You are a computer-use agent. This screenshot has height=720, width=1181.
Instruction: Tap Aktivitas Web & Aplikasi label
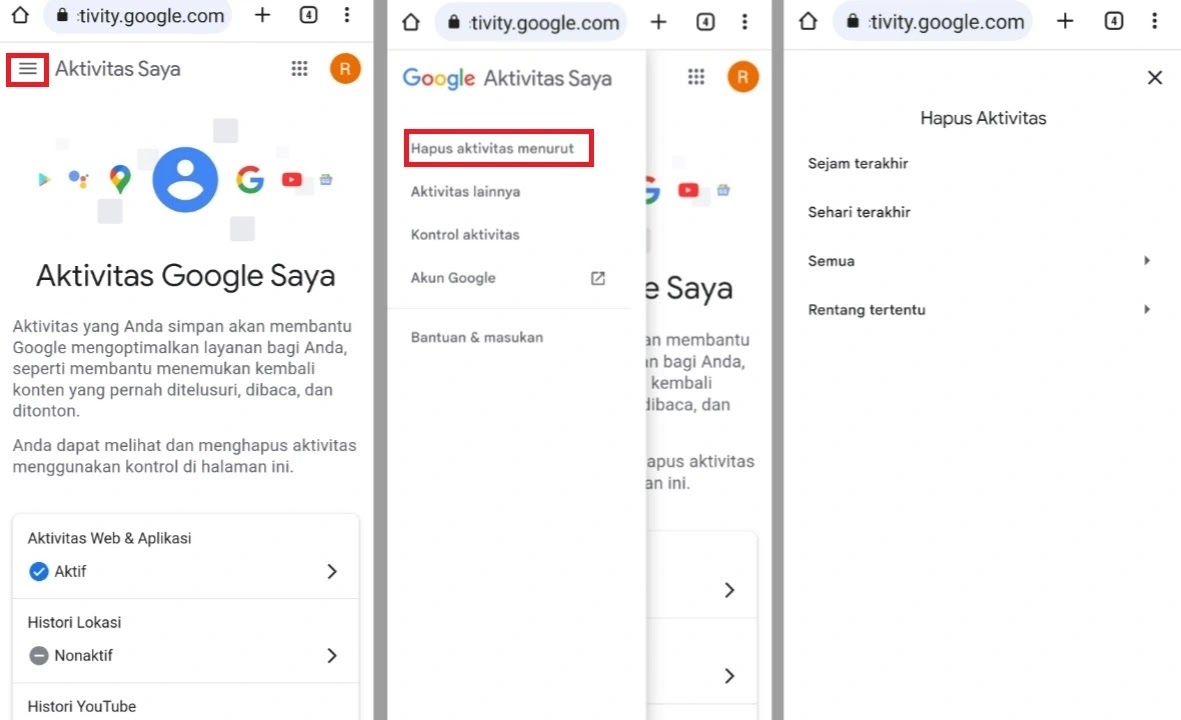[109, 538]
